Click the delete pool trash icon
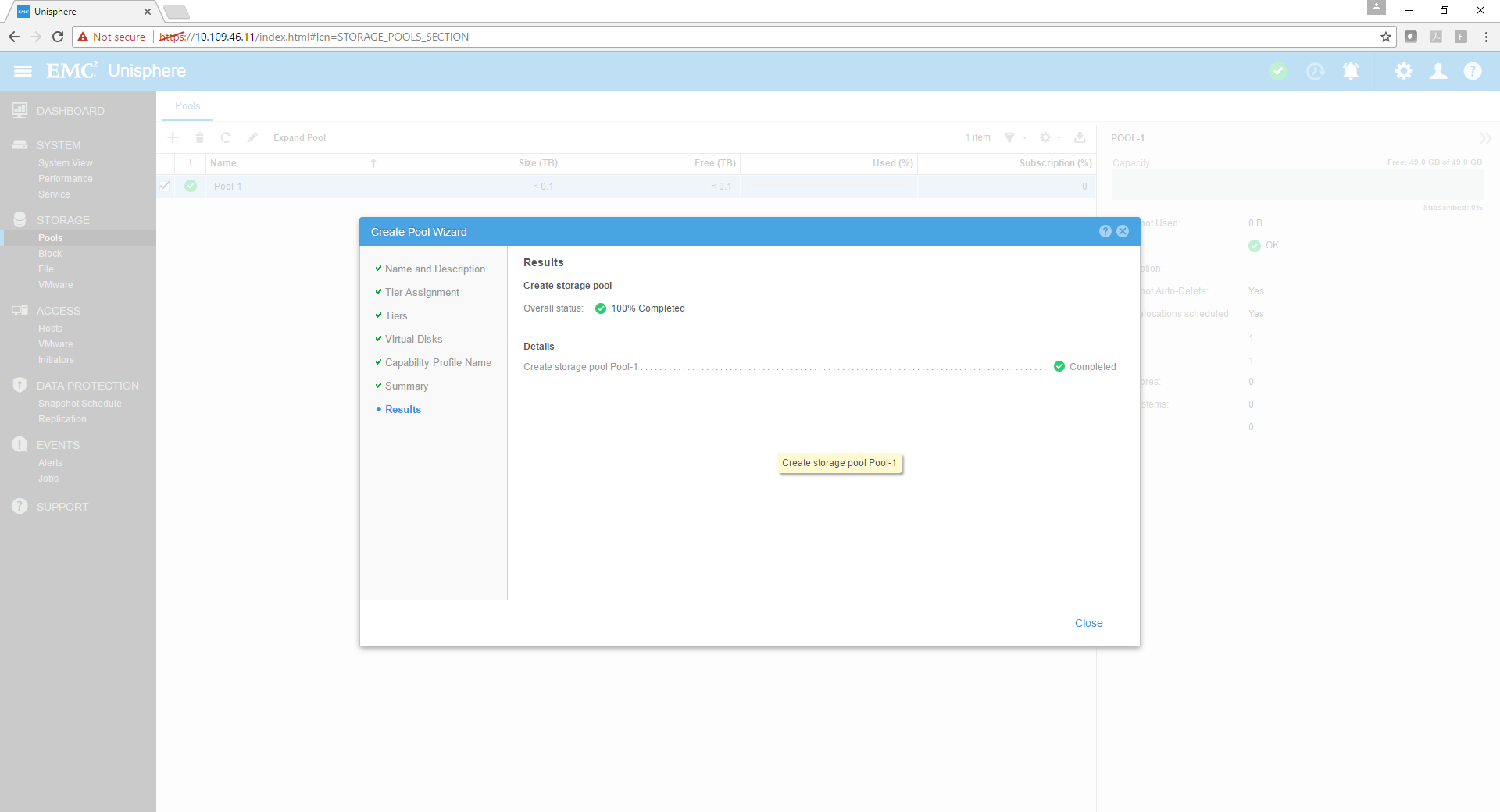The image size is (1500, 812). pos(199,137)
